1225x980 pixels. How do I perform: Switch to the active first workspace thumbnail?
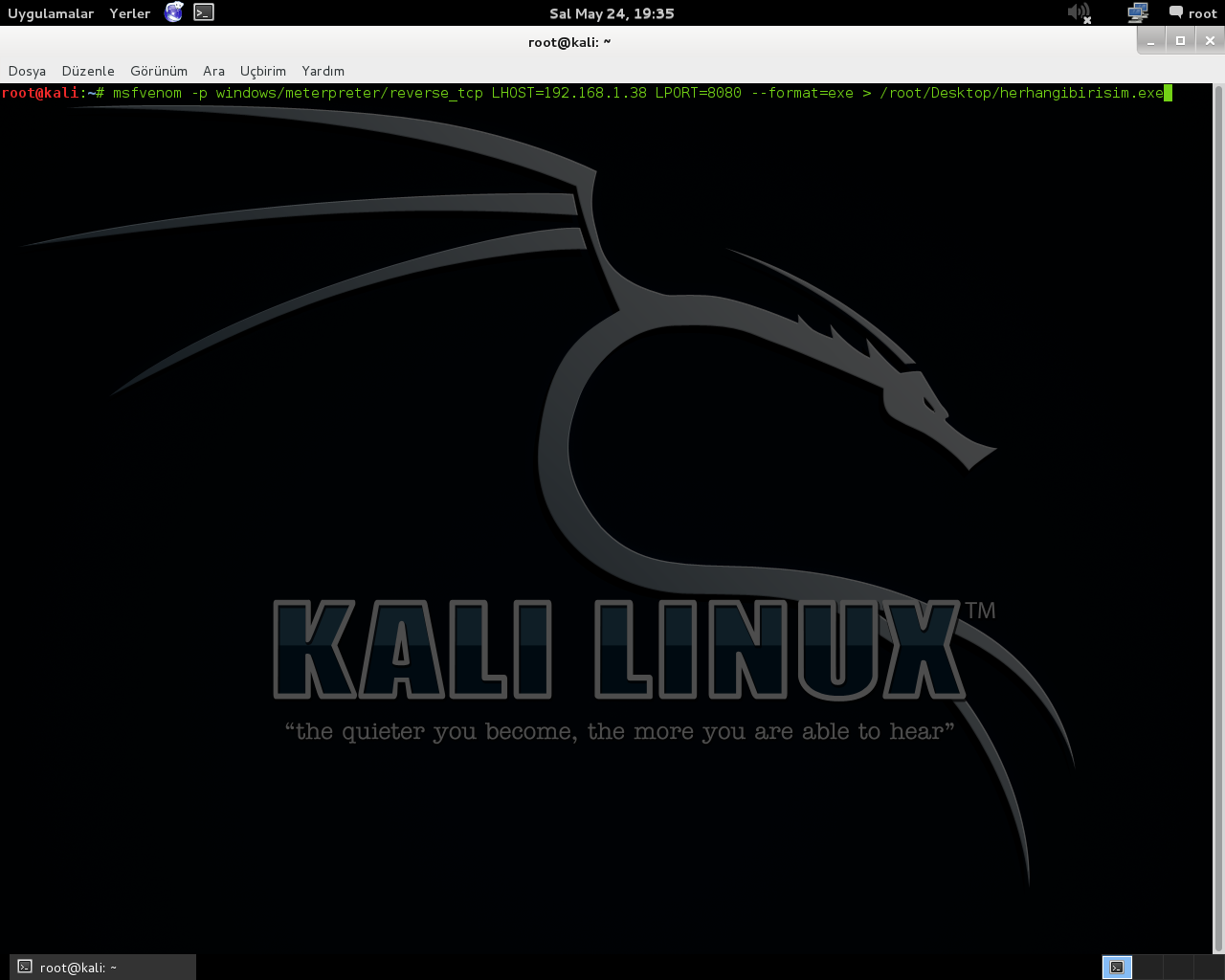pos(1117,967)
